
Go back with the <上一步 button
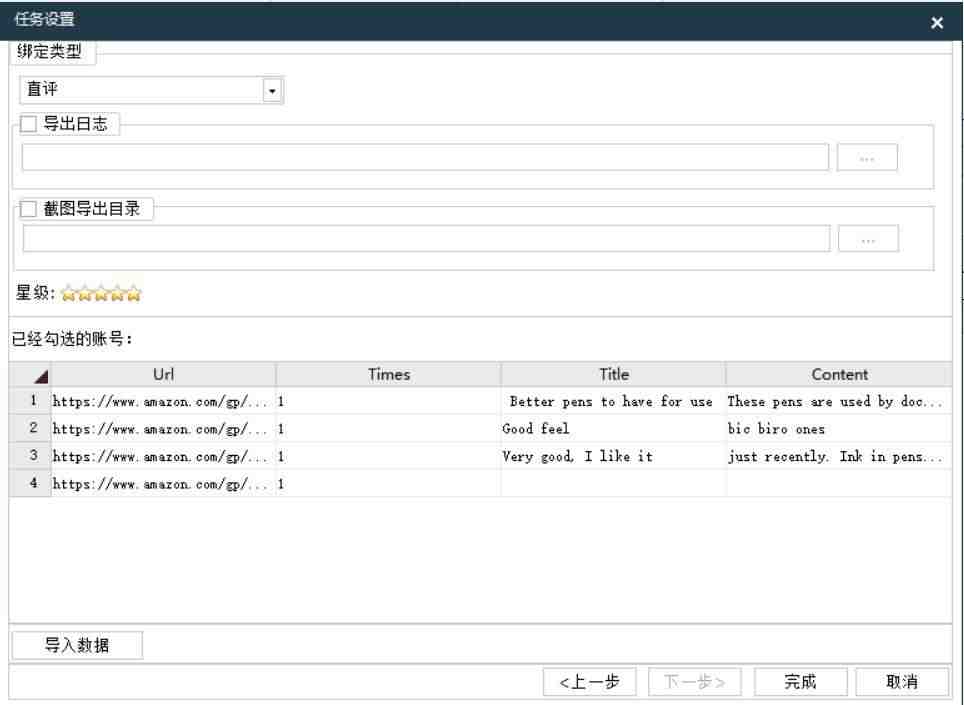[x=590, y=682]
